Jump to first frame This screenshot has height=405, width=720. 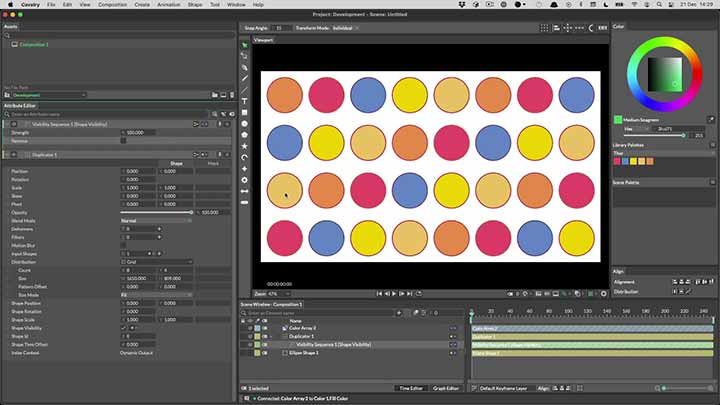click(379, 294)
